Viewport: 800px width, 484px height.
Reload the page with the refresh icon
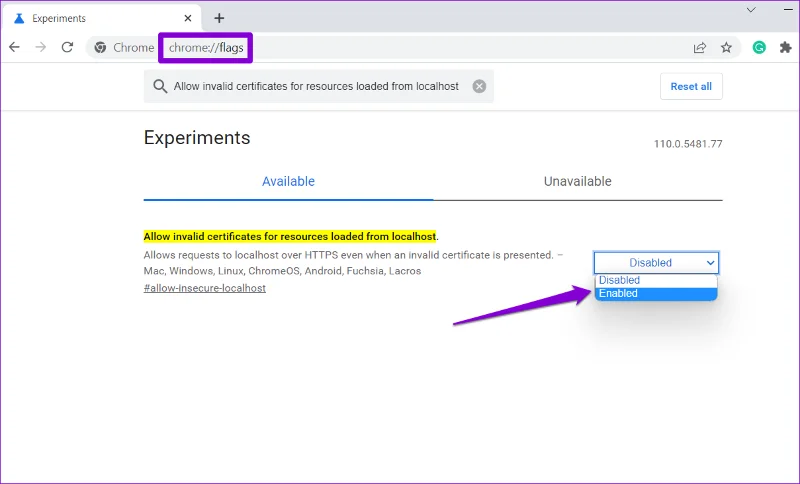pos(67,47)
